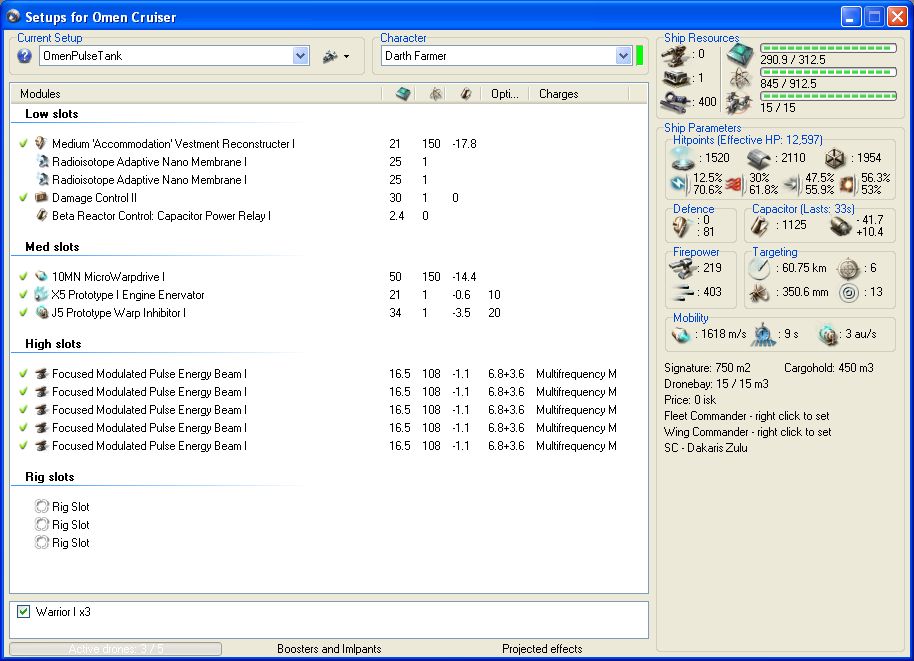Expand the Current Setup dropdown

(x=301, y=56)
